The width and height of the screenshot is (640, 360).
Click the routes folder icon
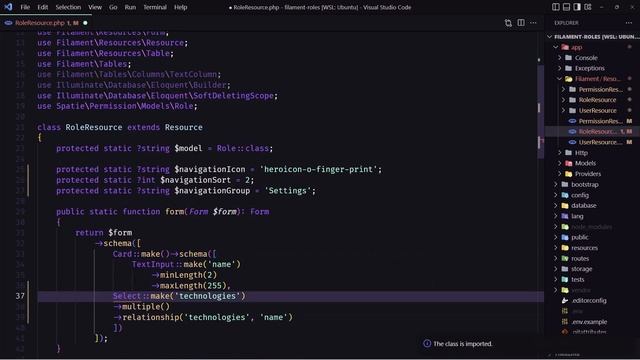(565, 258)
